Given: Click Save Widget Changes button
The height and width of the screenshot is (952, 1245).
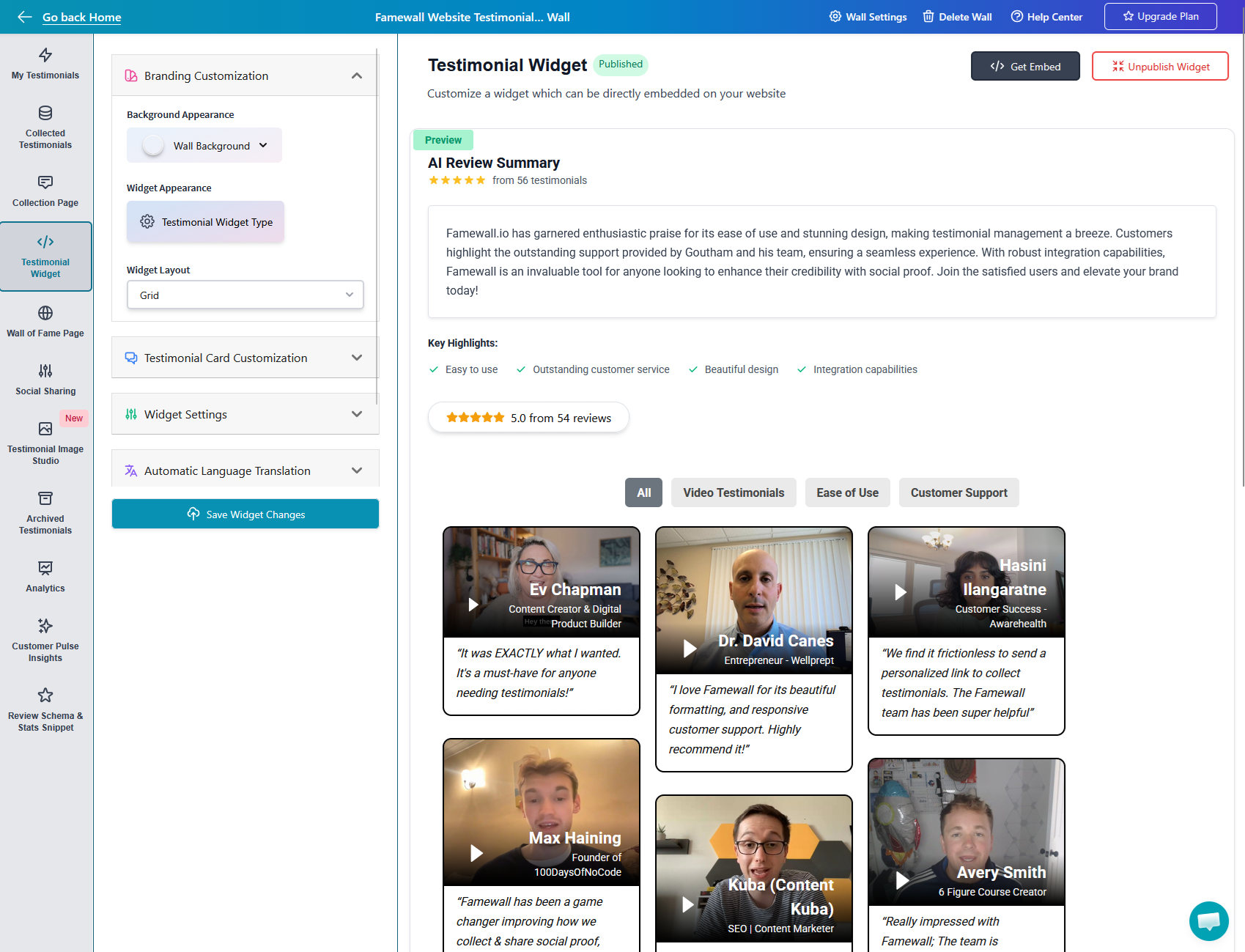Looking at the screenshot, I should click(245, 514).
